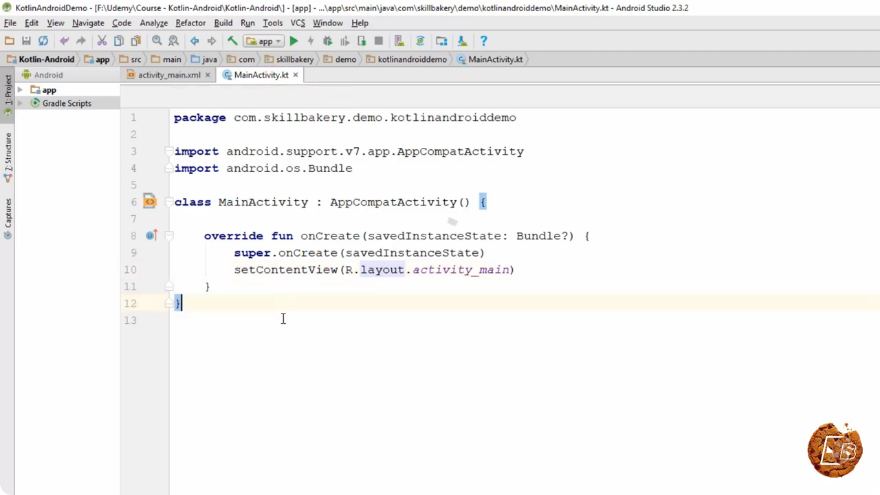The image size is (880, 495).
Task: Toggle the 2: Structure tool window
Action: (7, 157)
